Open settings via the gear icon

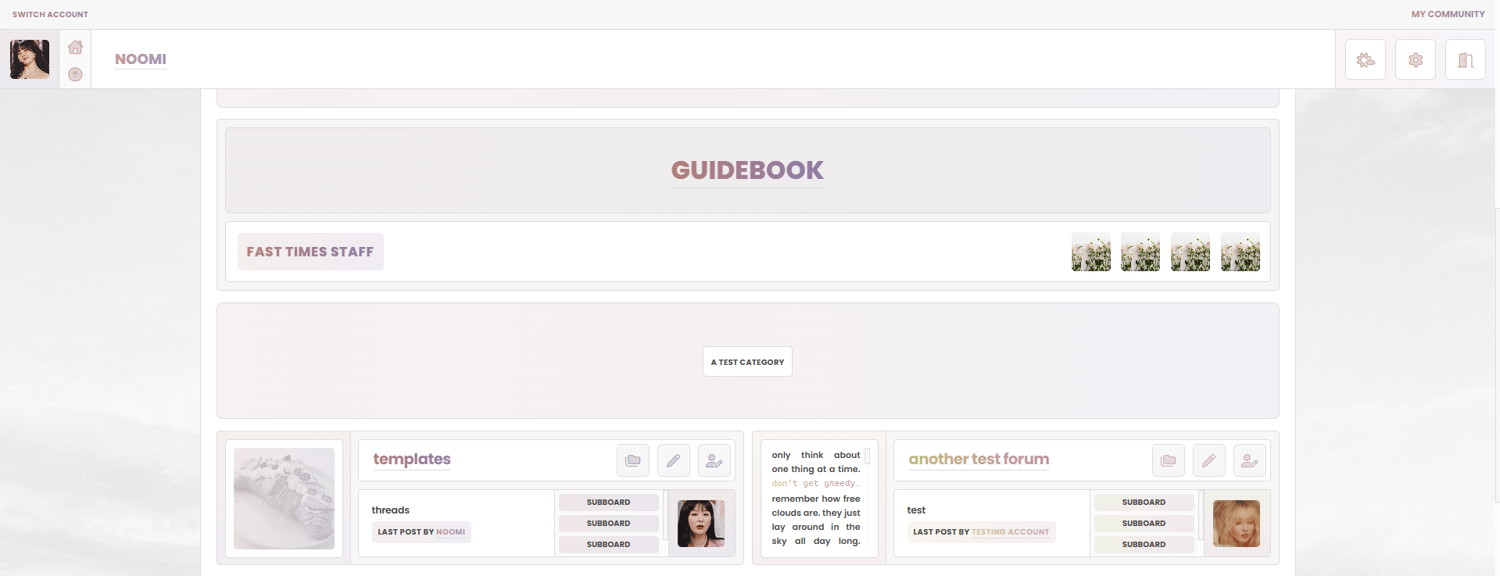(x=1415, y=60)
